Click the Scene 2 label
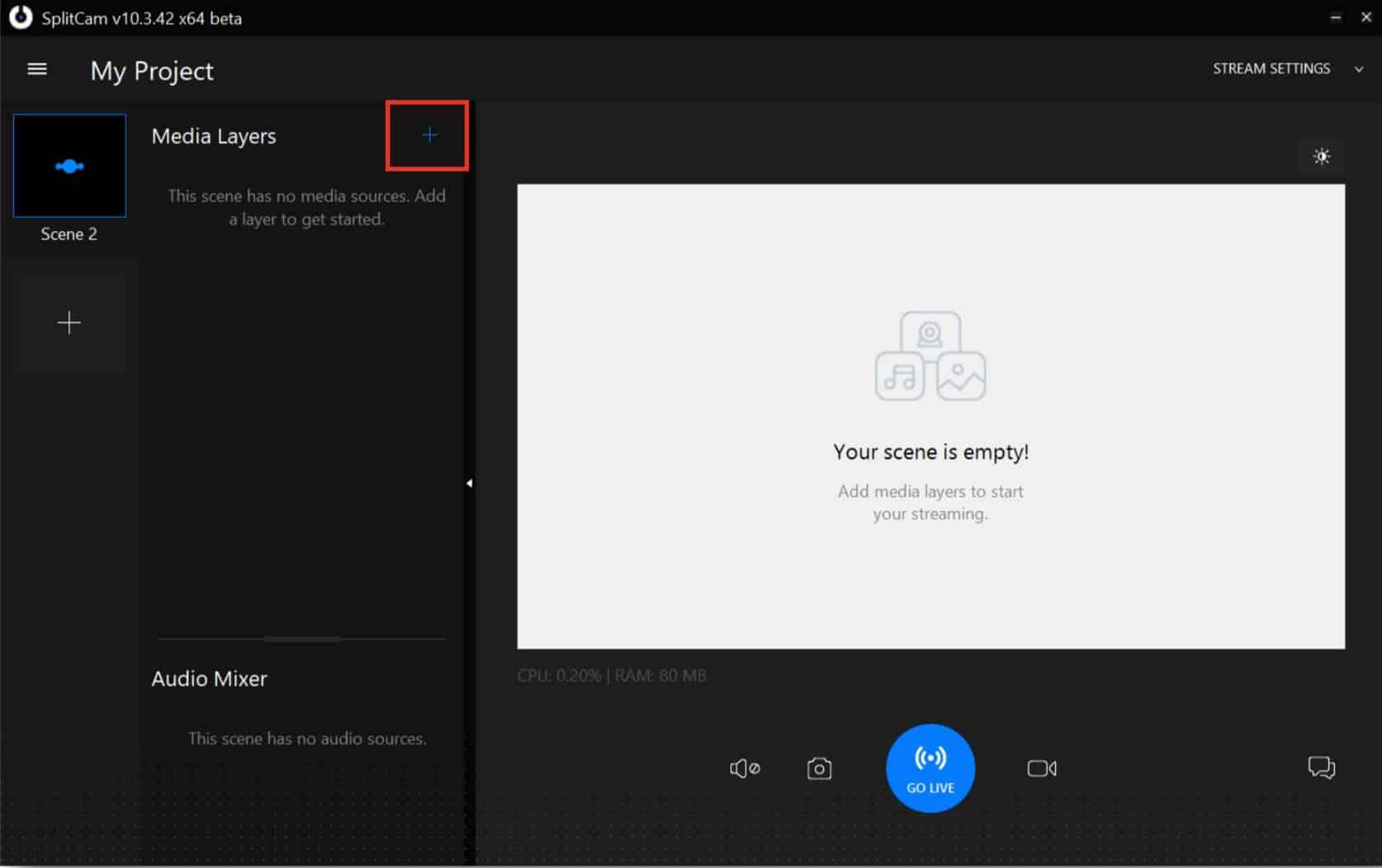The width and height of the screenshot is (1382, 868). click(69, 234)
